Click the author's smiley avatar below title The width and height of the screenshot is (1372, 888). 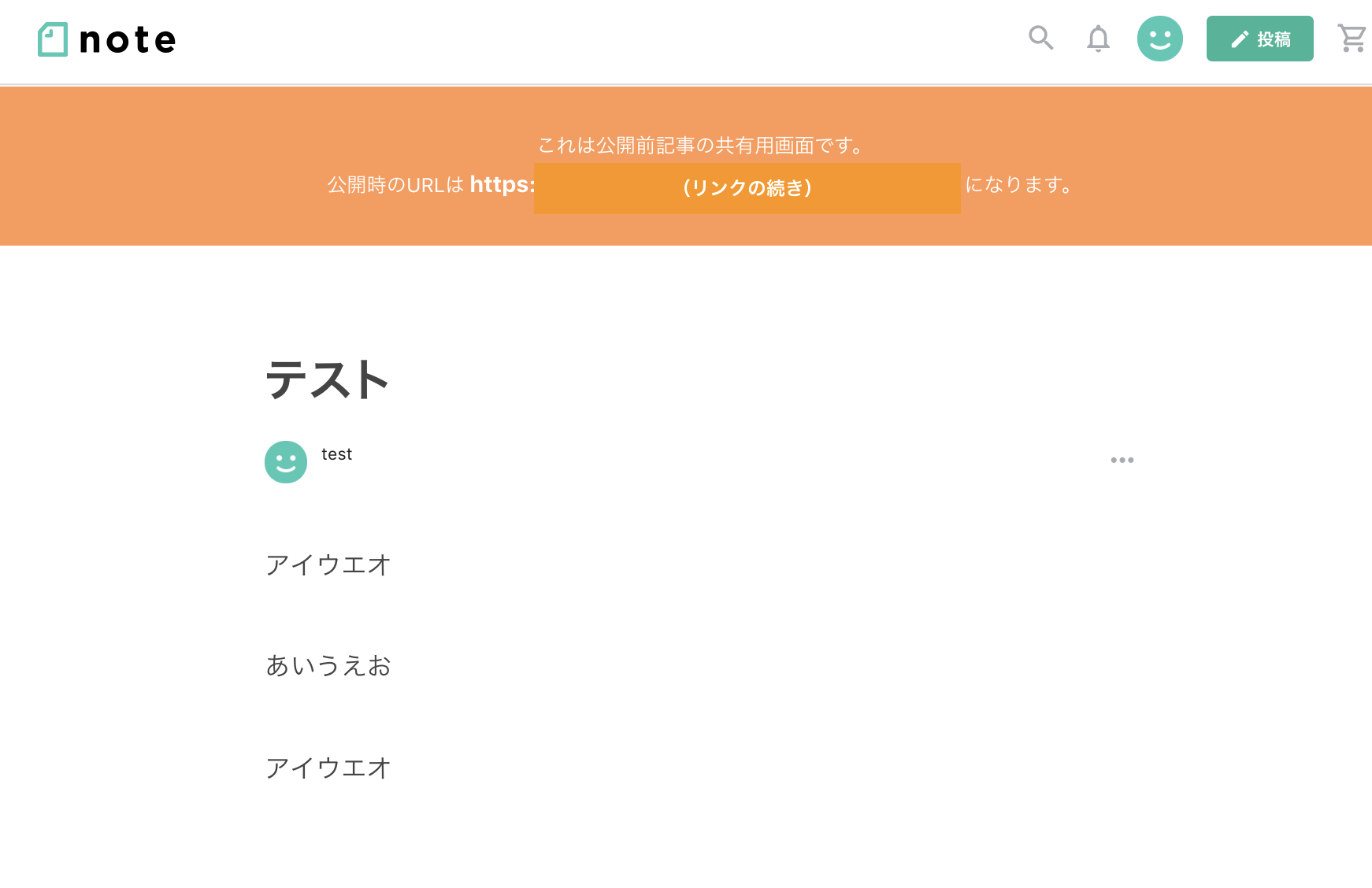click(286, 462)
